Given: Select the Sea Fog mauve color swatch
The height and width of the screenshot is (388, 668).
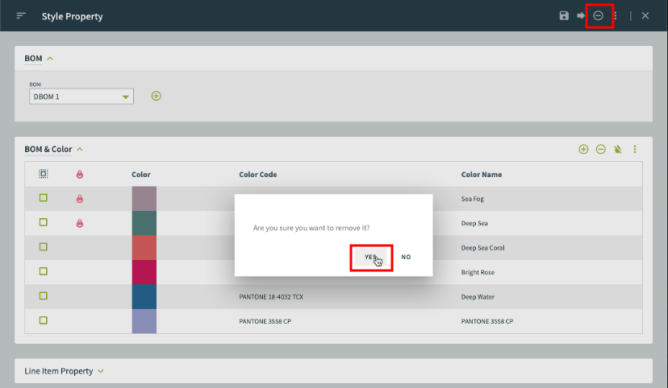Looking at the screenshot, I should (x=144, y=198).
